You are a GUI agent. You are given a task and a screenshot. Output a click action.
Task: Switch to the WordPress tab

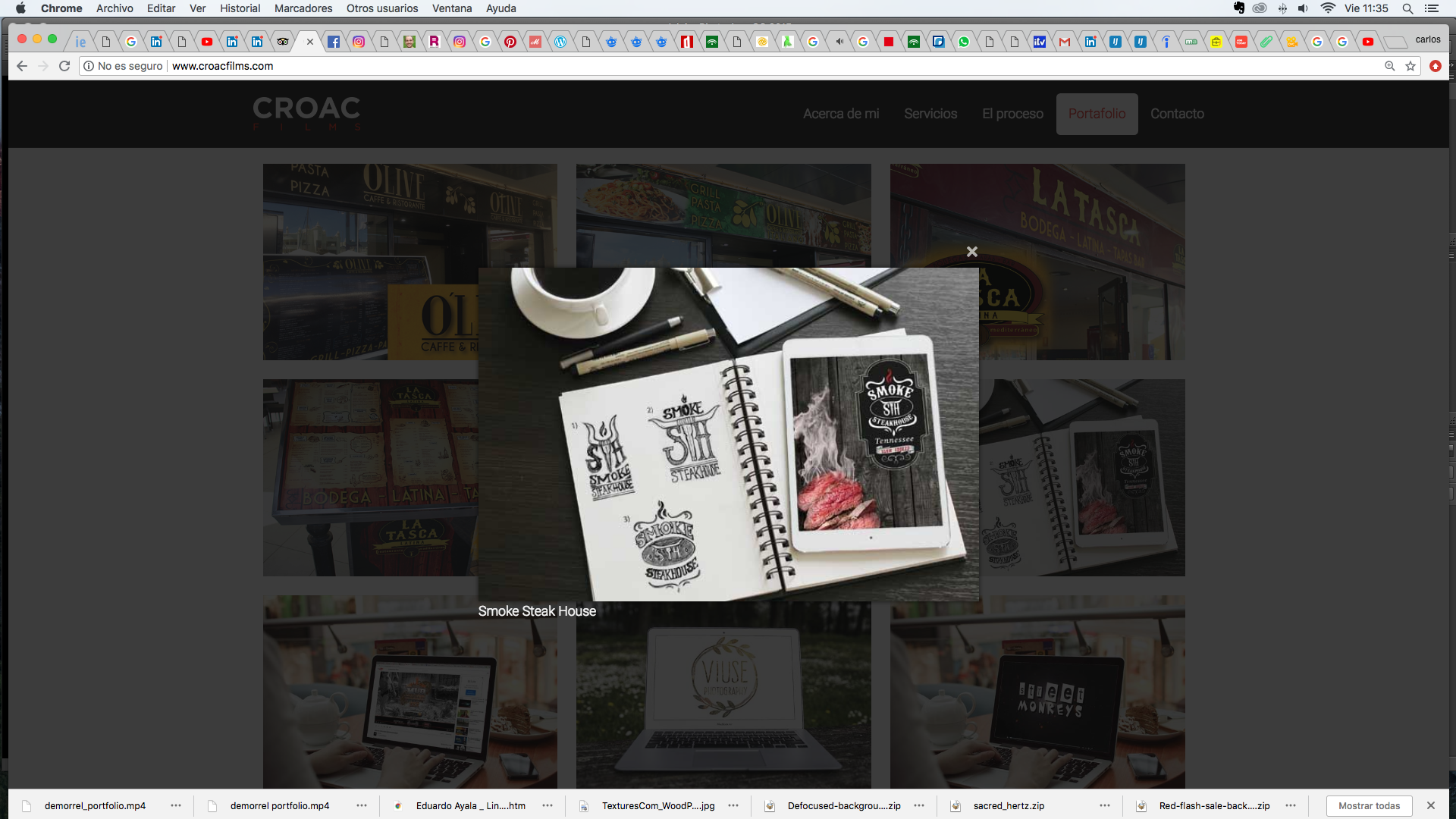tap(560, 42)
